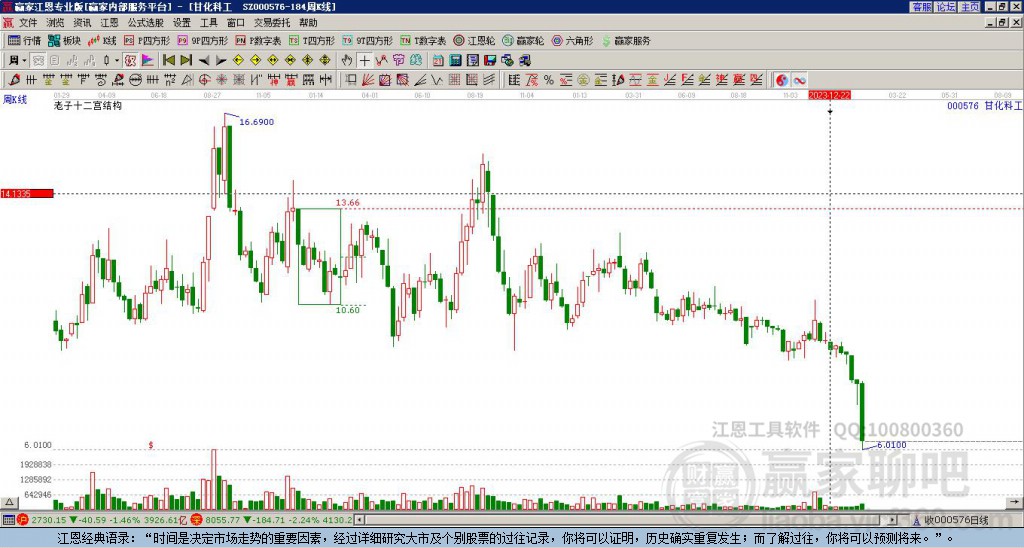Open the 工具 menu
1024x548 pixels.
(208, 23)
